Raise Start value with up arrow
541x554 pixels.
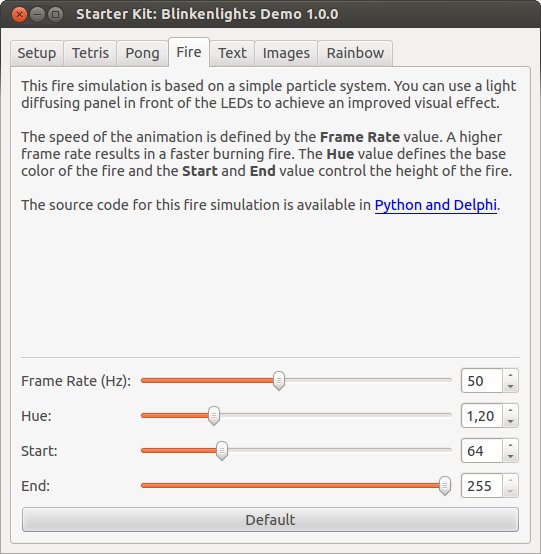coord(510,445)
